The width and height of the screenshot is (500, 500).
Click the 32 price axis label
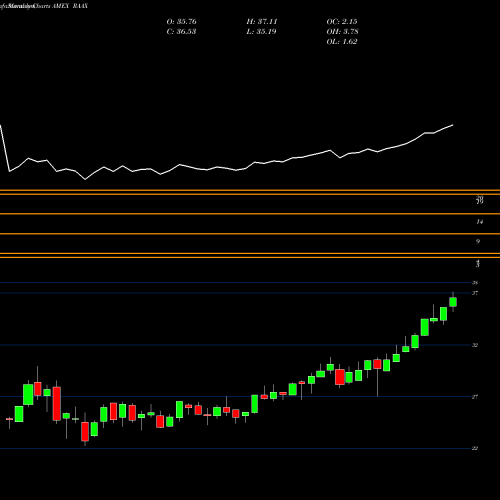pyautogui.click(x=475, y=345)
